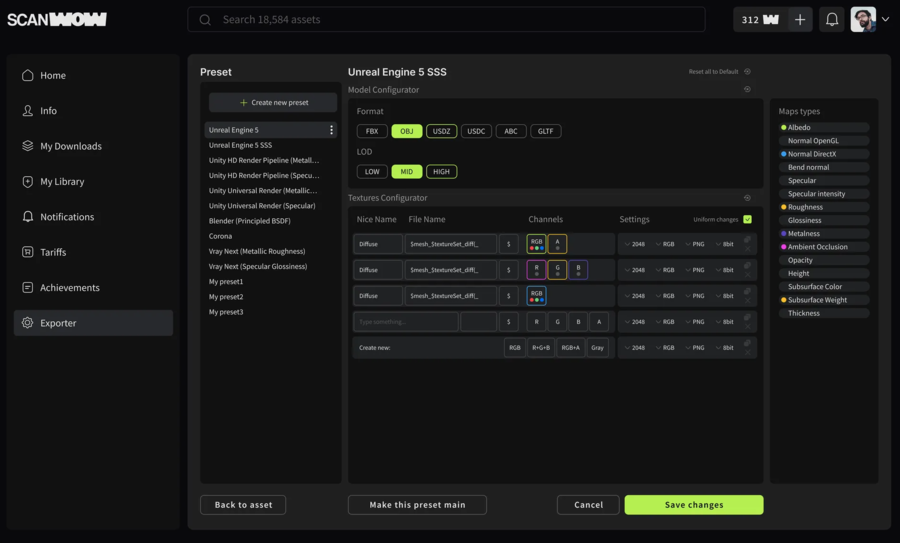Open third row's 2048 resolution dropdown
This screenshot has height=543, width=900.
(x=635, y=296)
